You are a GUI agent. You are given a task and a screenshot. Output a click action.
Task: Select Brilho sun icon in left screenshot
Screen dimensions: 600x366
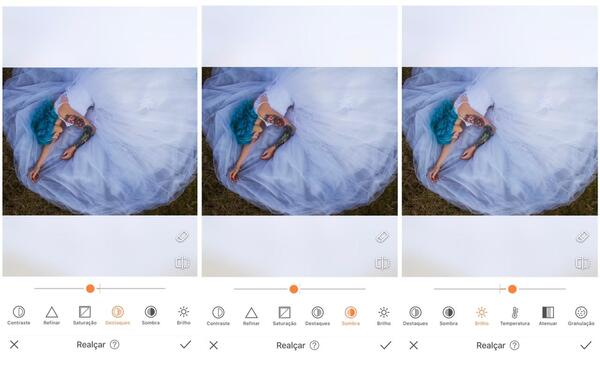[184, 315]
